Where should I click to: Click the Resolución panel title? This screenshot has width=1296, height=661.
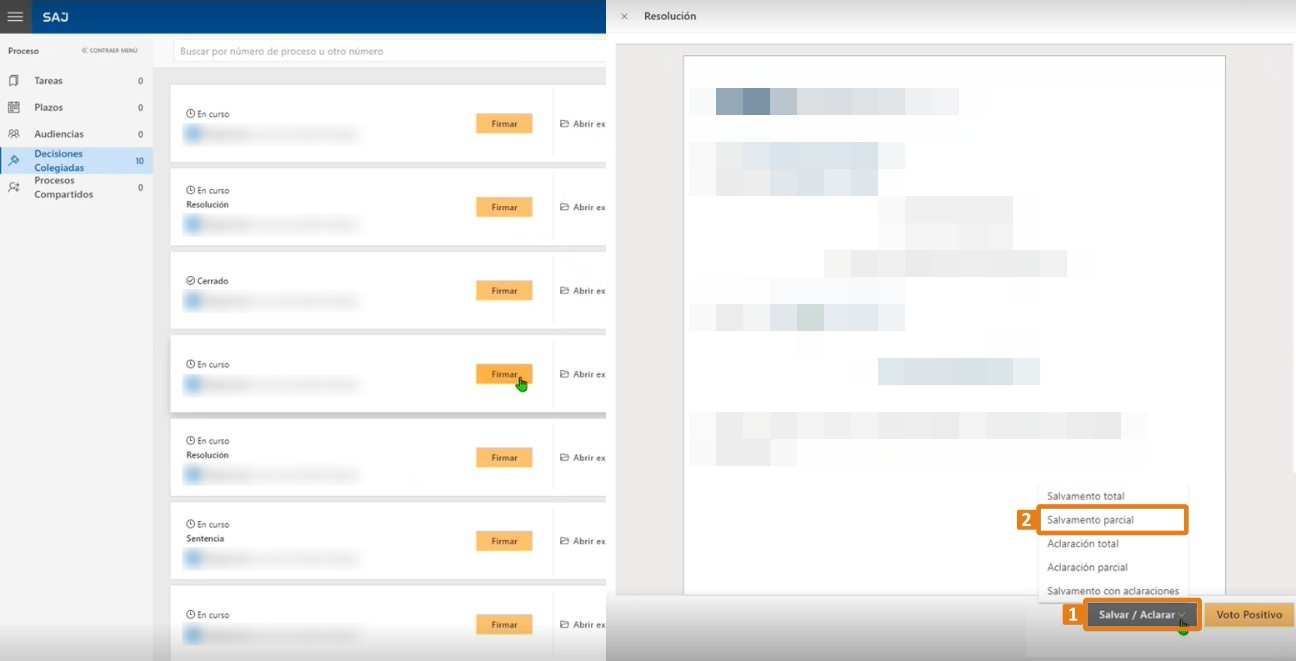tap(670, 16)
